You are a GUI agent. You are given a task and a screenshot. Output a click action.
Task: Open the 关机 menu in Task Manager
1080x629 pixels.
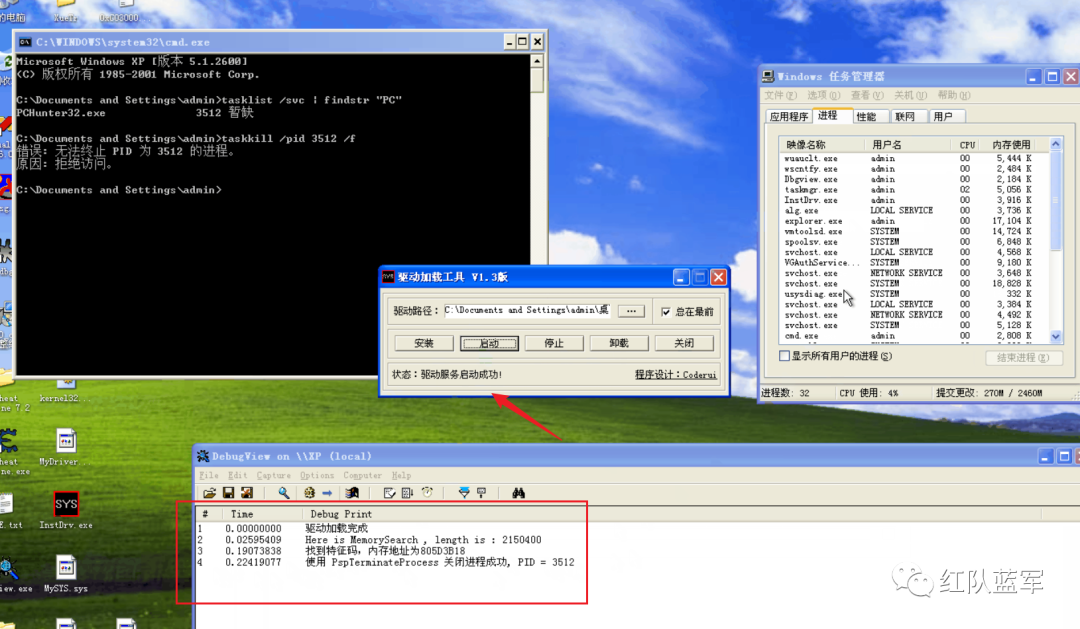click(911, 95)
